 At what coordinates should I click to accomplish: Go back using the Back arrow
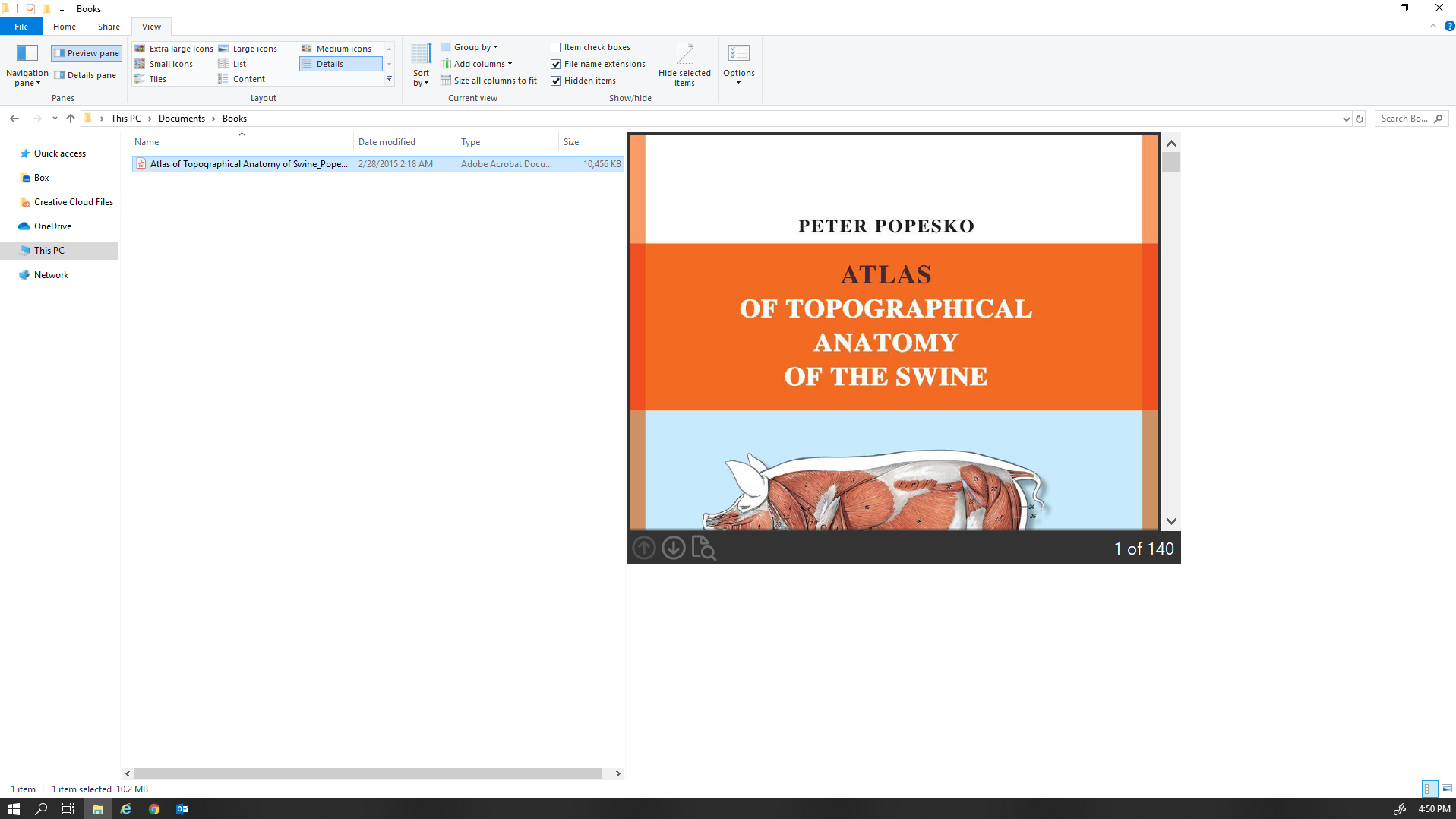[14, 119]
